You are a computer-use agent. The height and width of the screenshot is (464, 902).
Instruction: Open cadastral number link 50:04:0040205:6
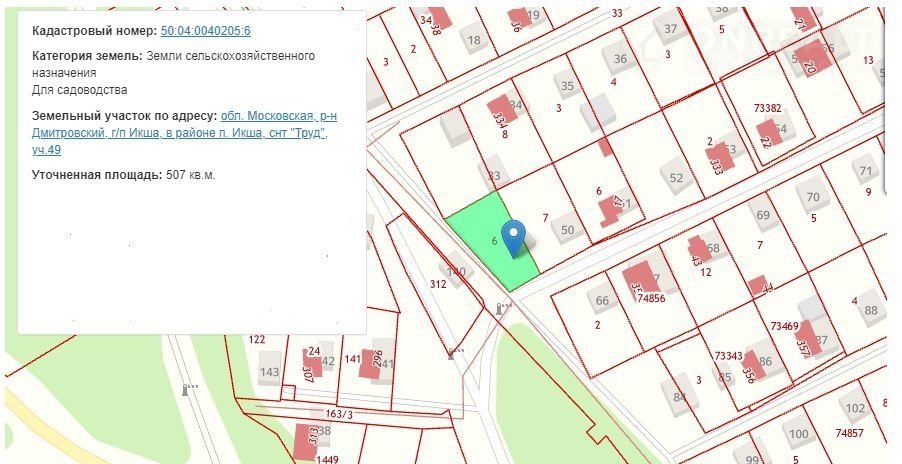(x=206, y=32)
